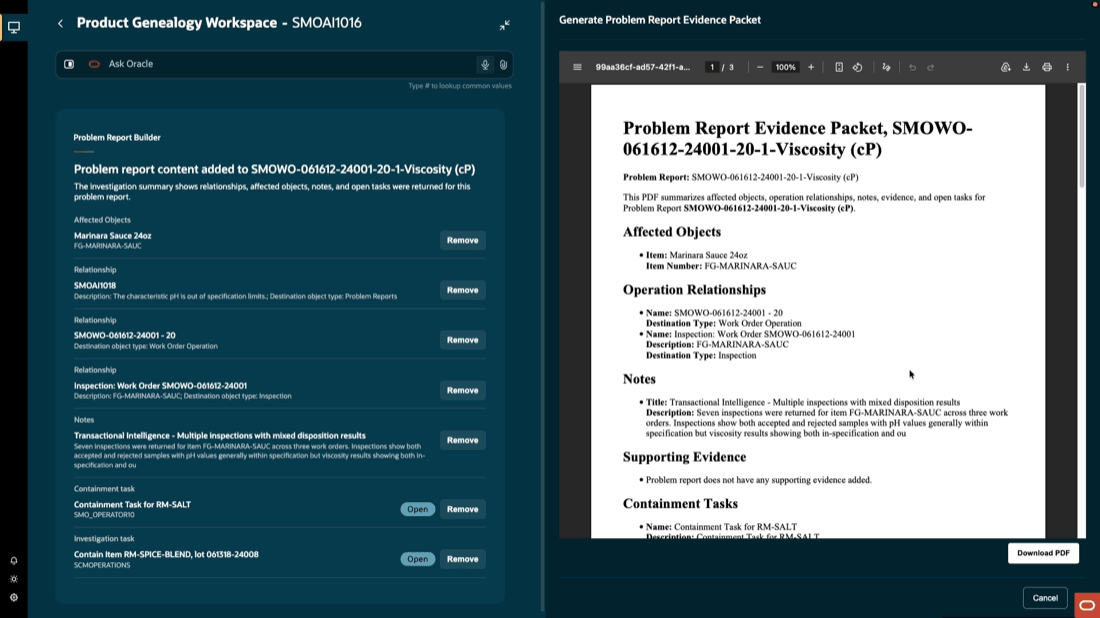The image size is (1100, 618).
Task: Click Generate Problem Report Evidence Packet title
Action: tap(659, 20)
